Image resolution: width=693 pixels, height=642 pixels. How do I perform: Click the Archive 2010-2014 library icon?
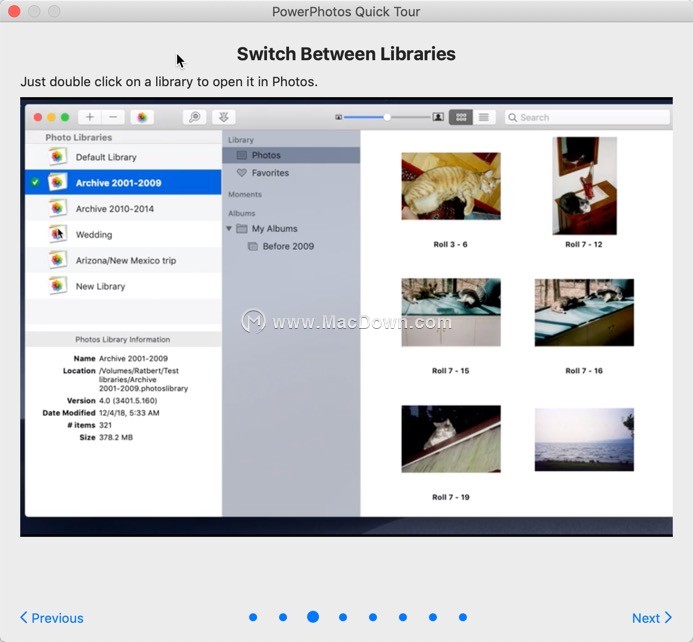tap(57, 208)
